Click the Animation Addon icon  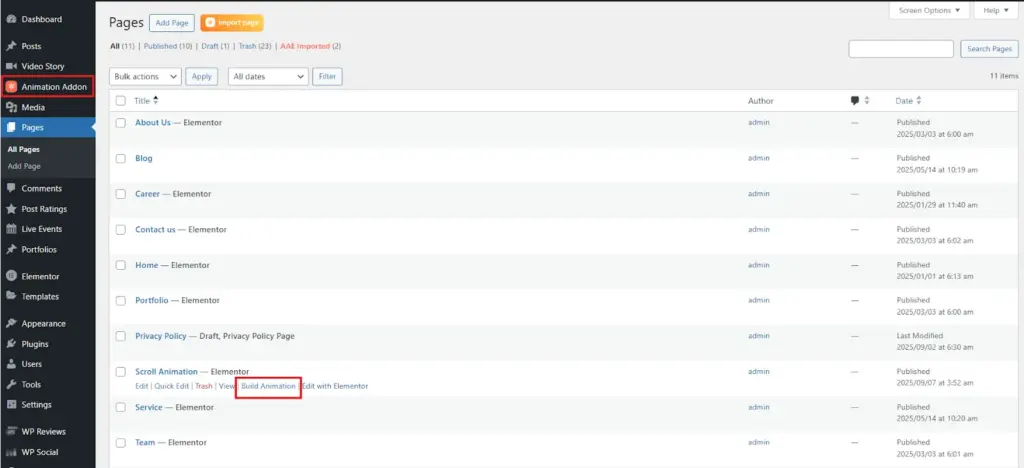coord(11,87)
